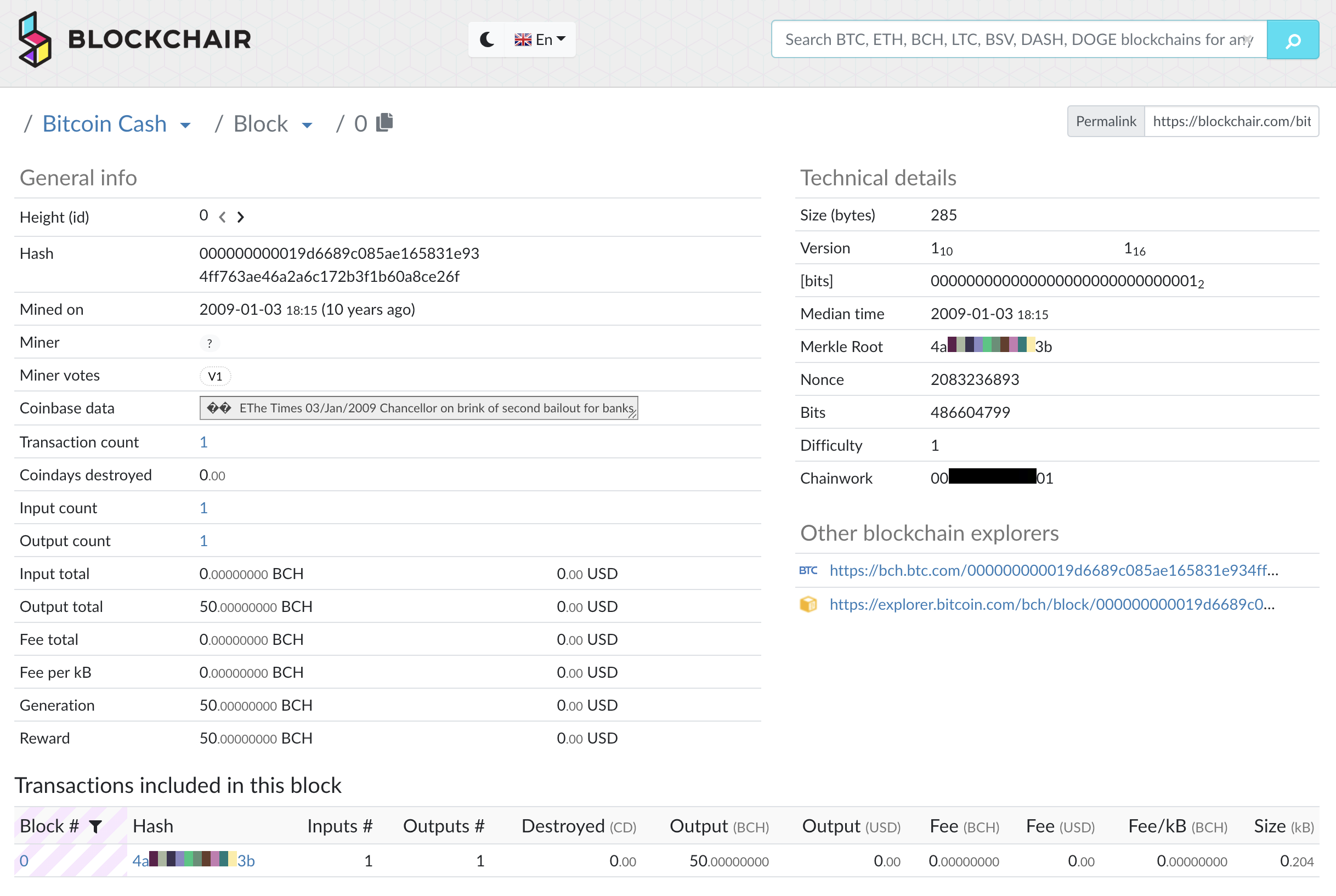The width and height of the screenshot is (1336, 896).
Task: Click the Output total 50.00000000 BCH value
Action: tap(256, 606)
